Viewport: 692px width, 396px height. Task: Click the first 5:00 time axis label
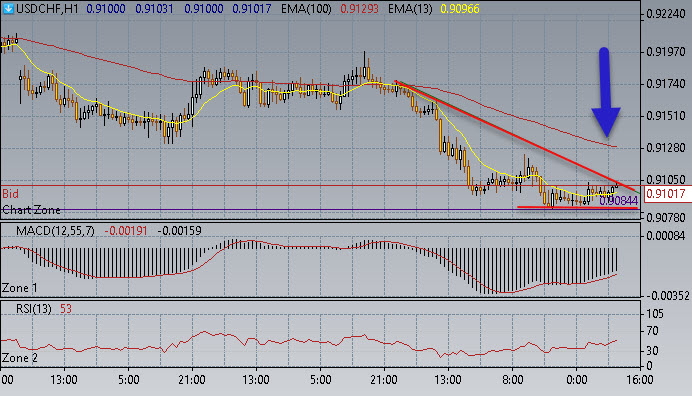coord(128,380)
